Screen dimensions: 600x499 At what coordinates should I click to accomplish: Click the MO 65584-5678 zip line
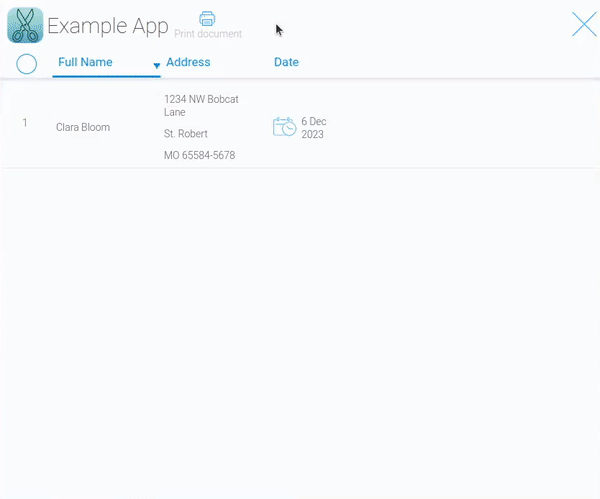[200, 155]
